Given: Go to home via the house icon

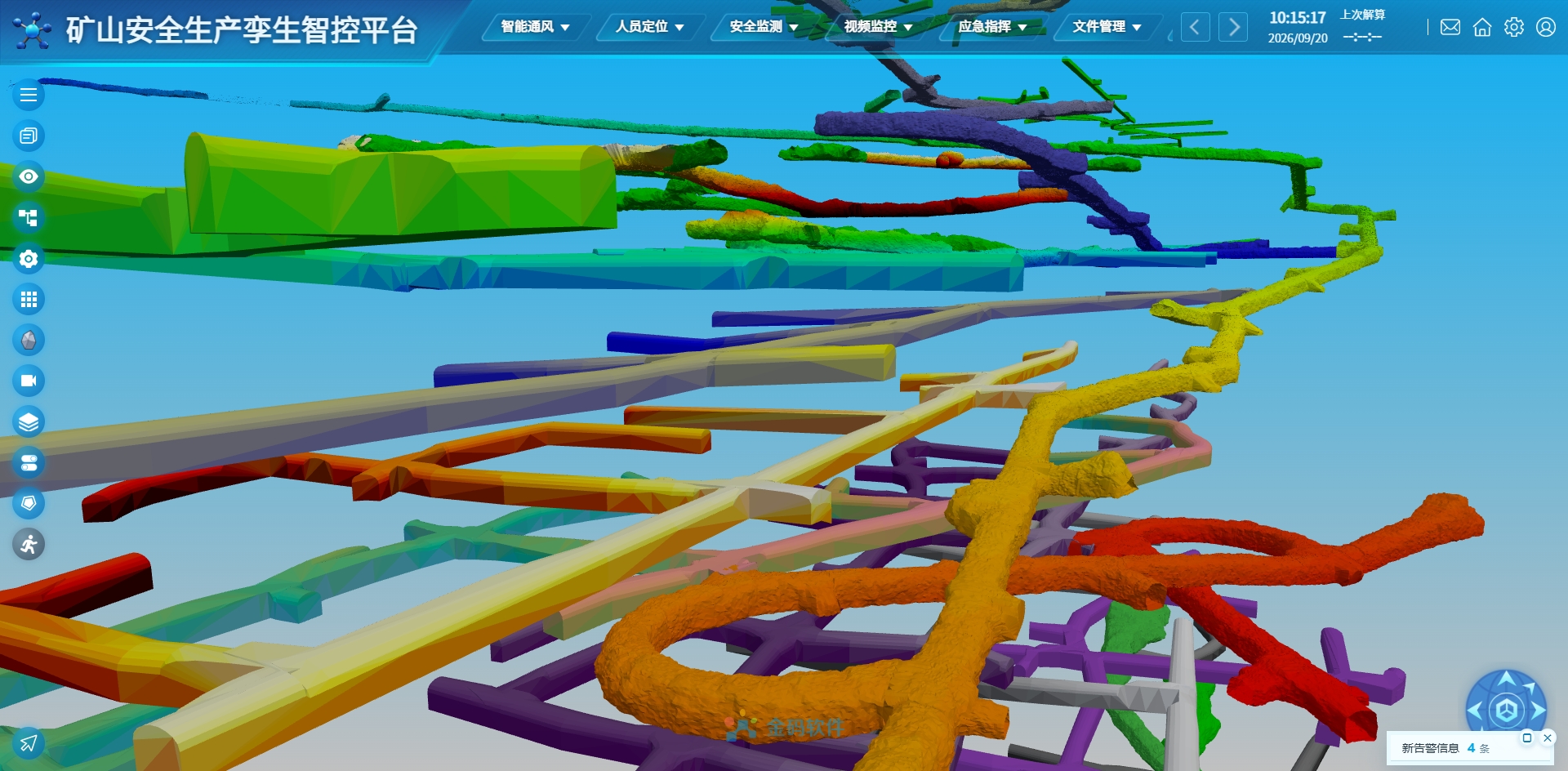Looking at the screenshot, I should tap(1482, 27).
